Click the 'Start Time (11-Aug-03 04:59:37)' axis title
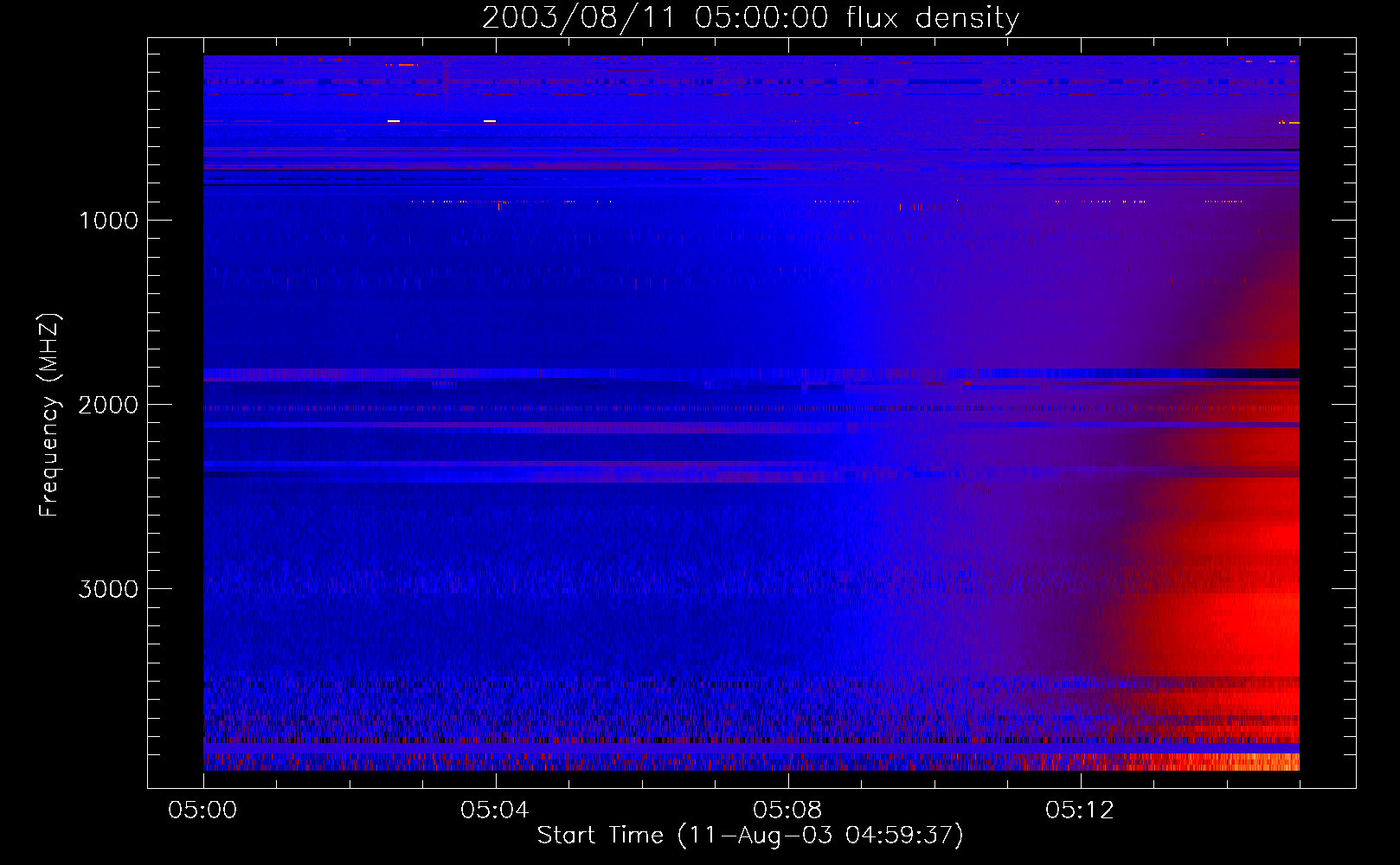Image resolution: width=1400 pixels, height=865 pixels. tap(750, 836)
